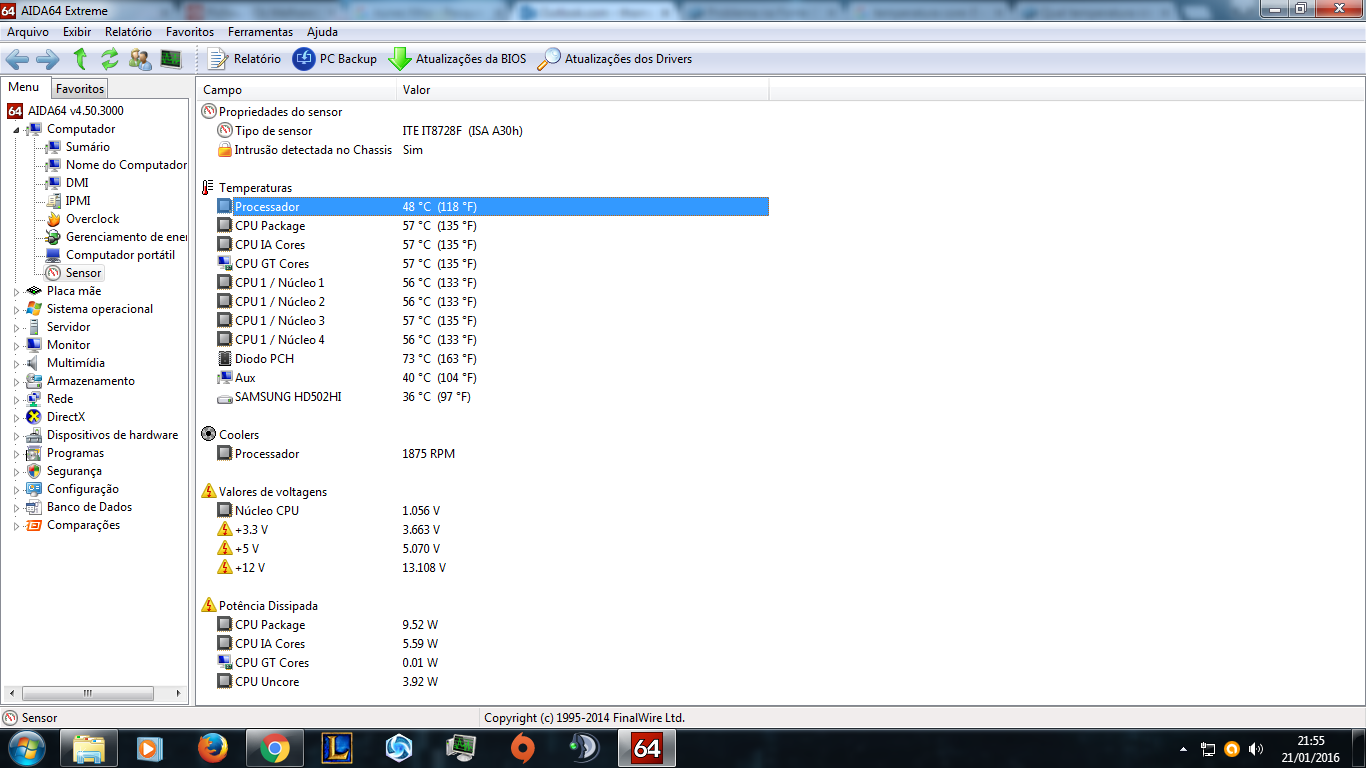1366x768 pixels.
Task: Select the DMI tree item
Action: 77,183
